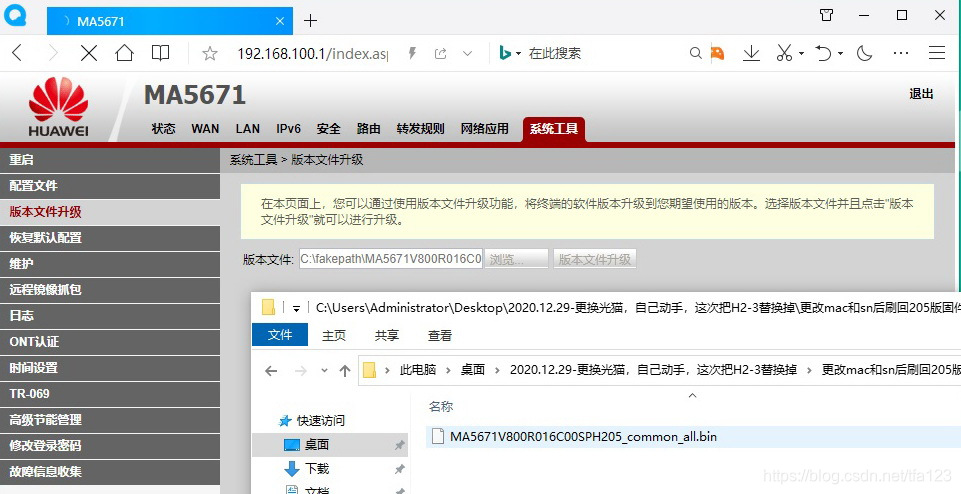The height and width of the screenshot is (494, 961).
Task: Open Explorer 文件 ribbon tab
Action: tap(280, 335)
